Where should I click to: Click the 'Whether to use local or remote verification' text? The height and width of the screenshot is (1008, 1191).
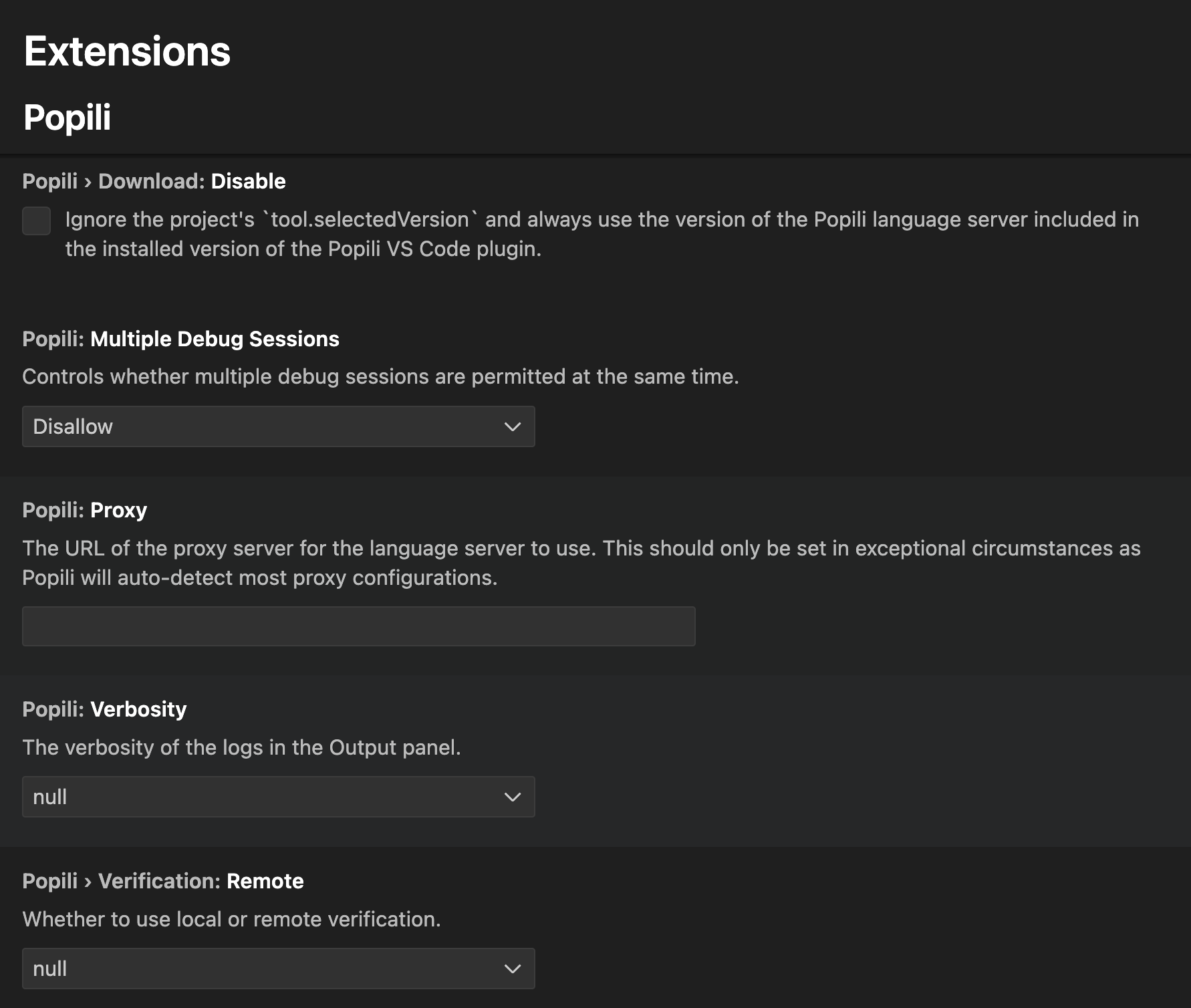tap(232, 919)
